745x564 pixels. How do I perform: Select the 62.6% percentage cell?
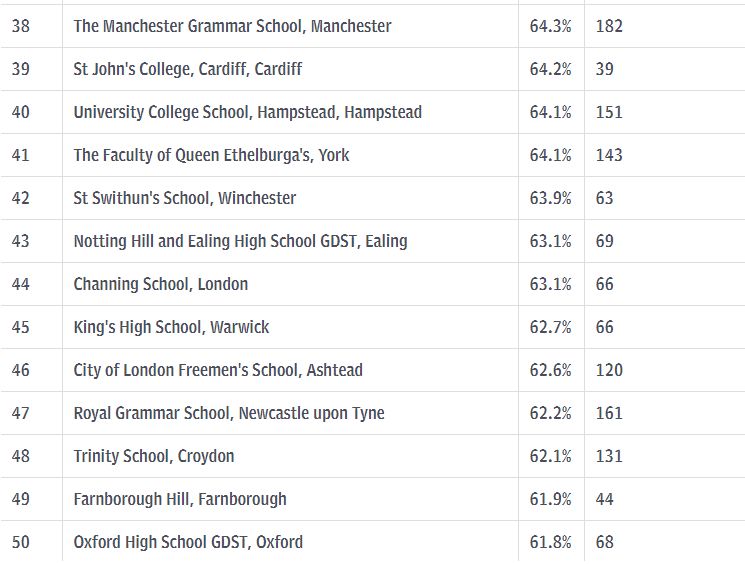tap(551, 370)
